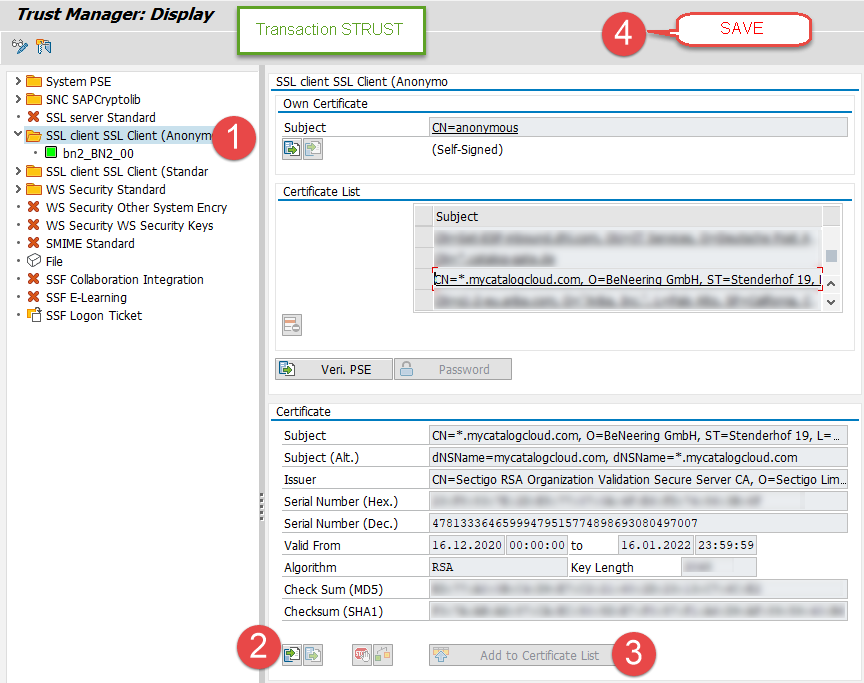Select the mycatalogcloud.com row in Certificate List
Screen dimensions: 864x683
[x=625, y=279]
